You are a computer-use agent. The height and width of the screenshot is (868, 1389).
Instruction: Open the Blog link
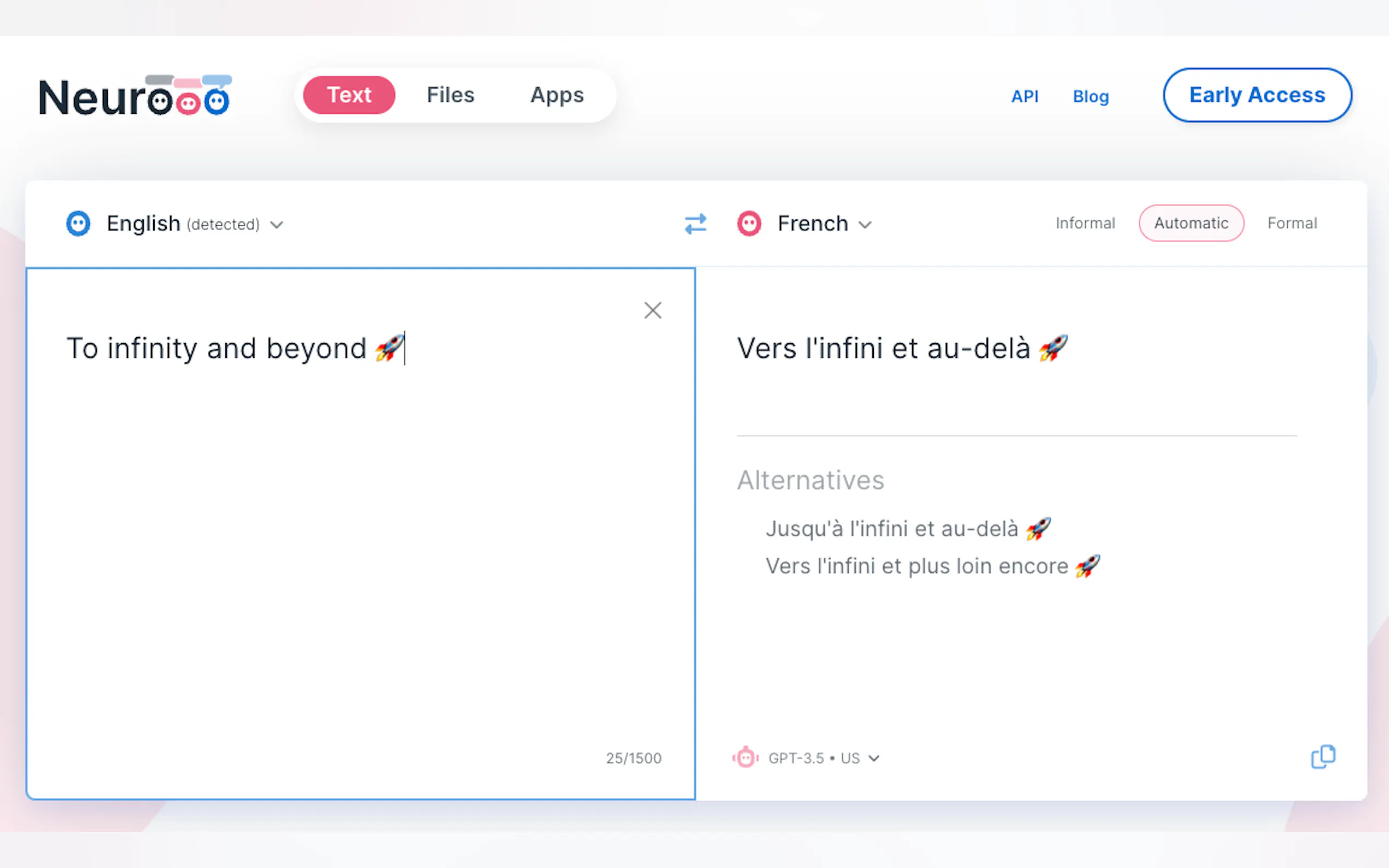[1090, 96]
